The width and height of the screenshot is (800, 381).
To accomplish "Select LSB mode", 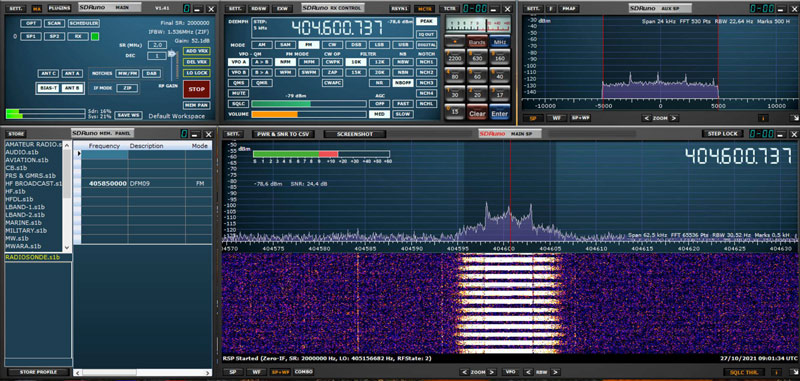I will (x=379, y=45).
